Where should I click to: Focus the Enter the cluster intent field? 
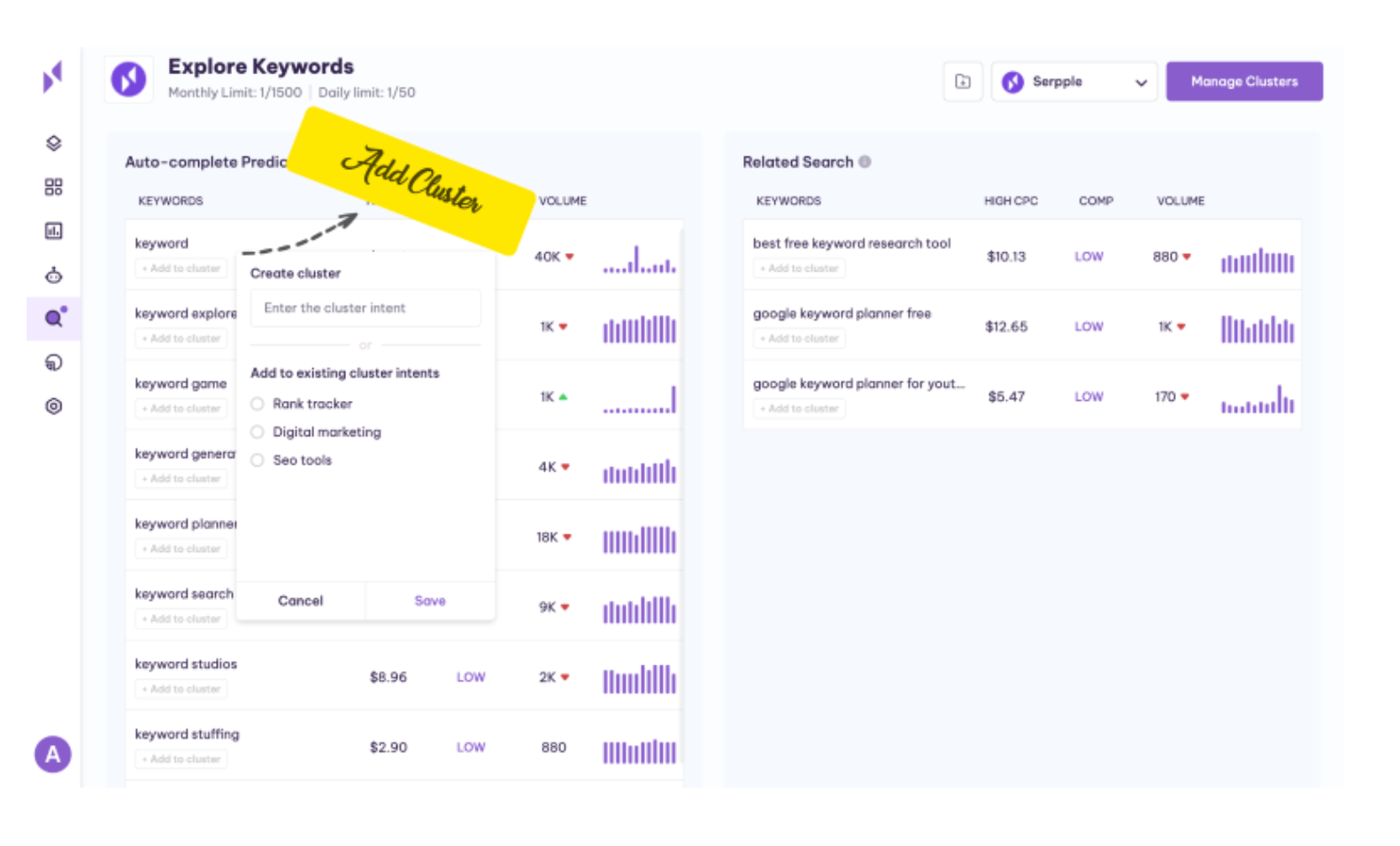click(365, 308)
